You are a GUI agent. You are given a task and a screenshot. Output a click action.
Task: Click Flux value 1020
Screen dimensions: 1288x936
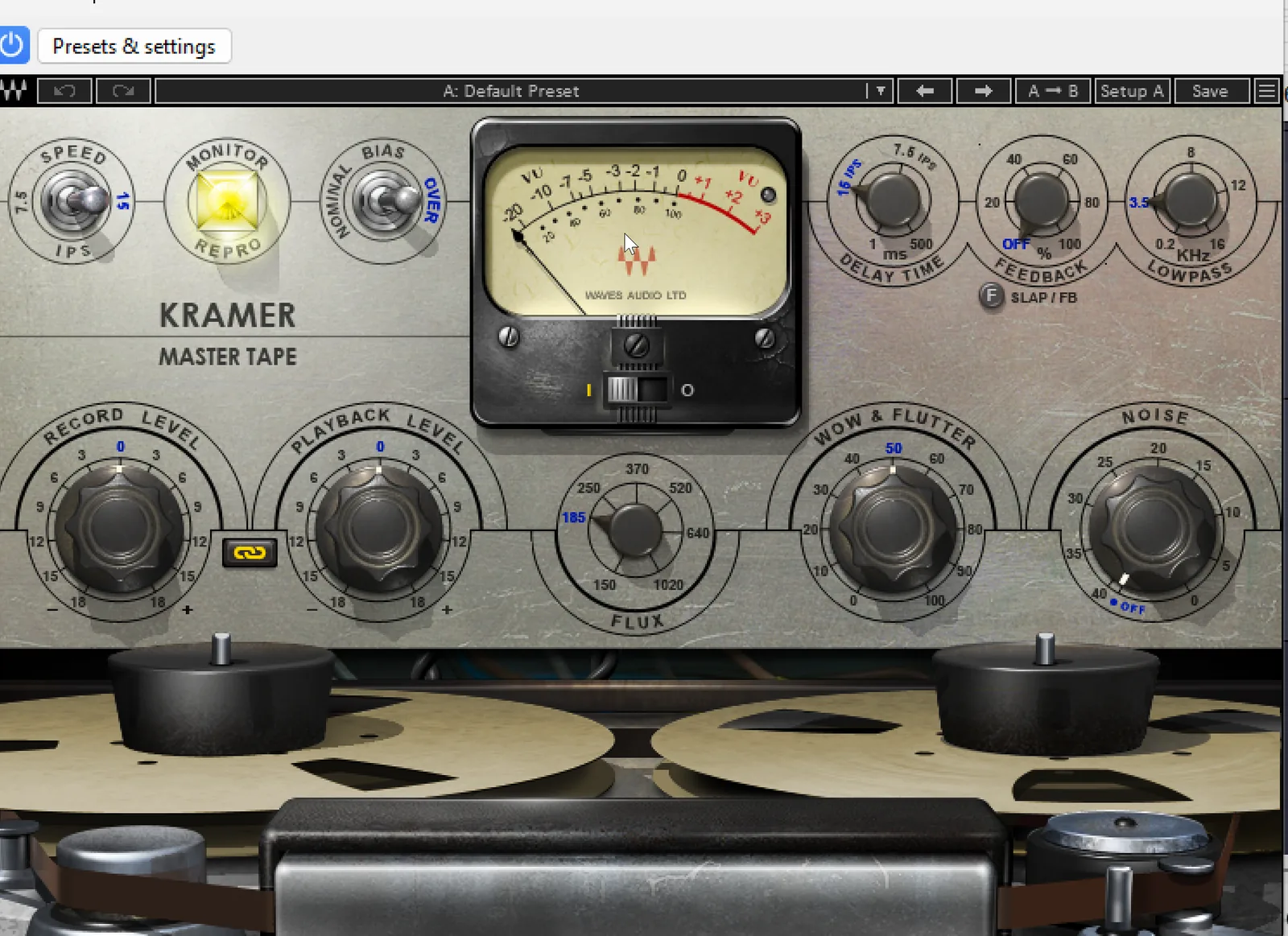(668, 585)
